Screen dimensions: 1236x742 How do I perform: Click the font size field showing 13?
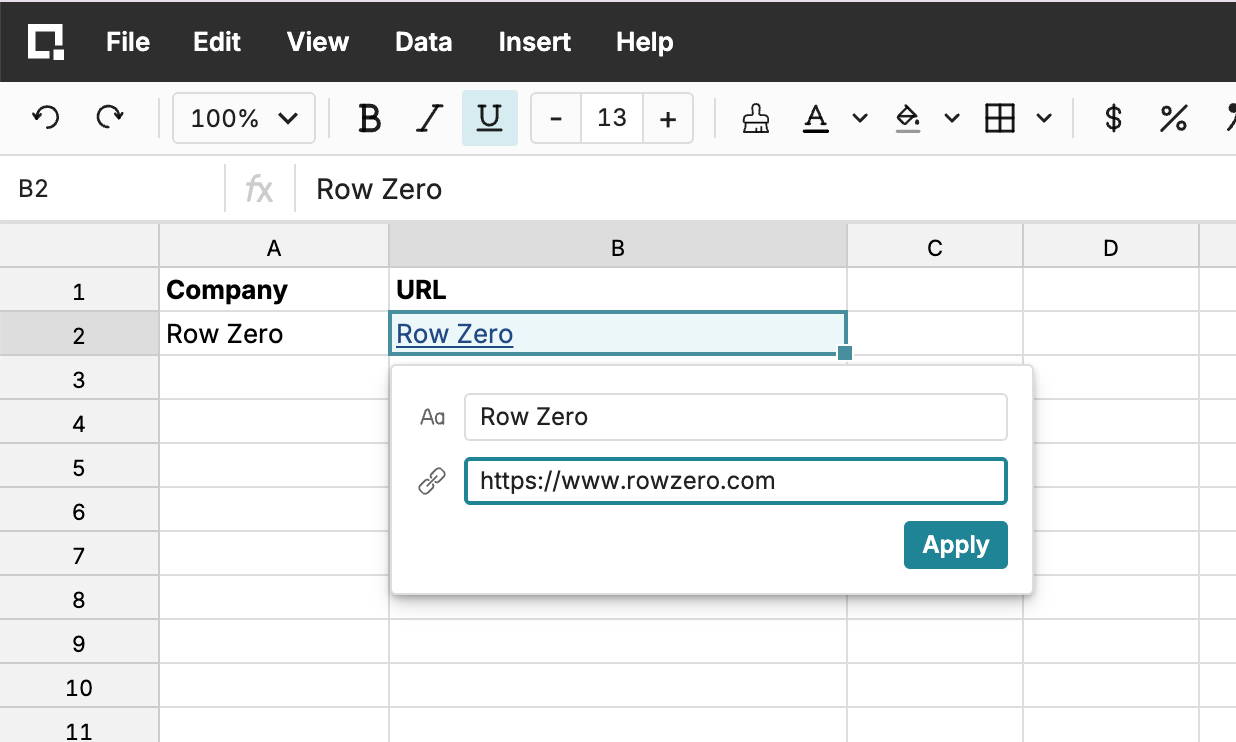[612, 119]
